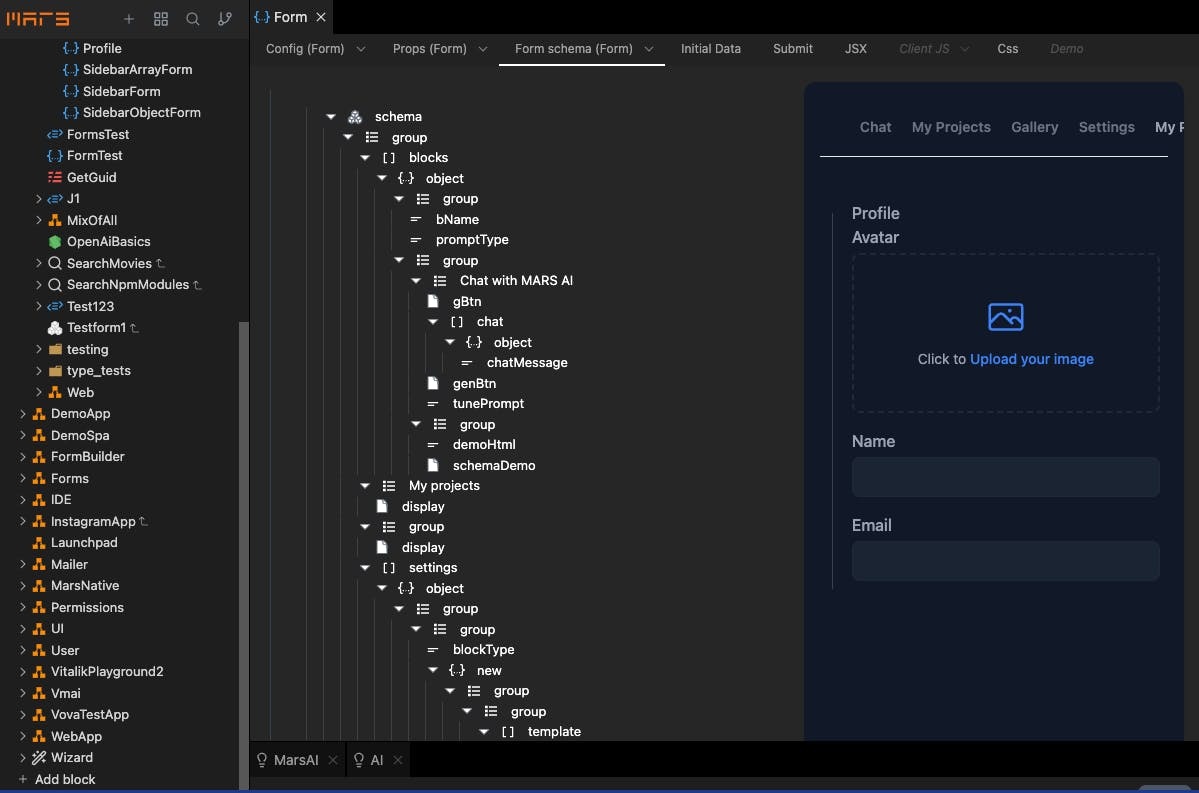This screenshot has width=1199, height=793.
Task: Open the JSX tab
Action: (x=856, y=48)
